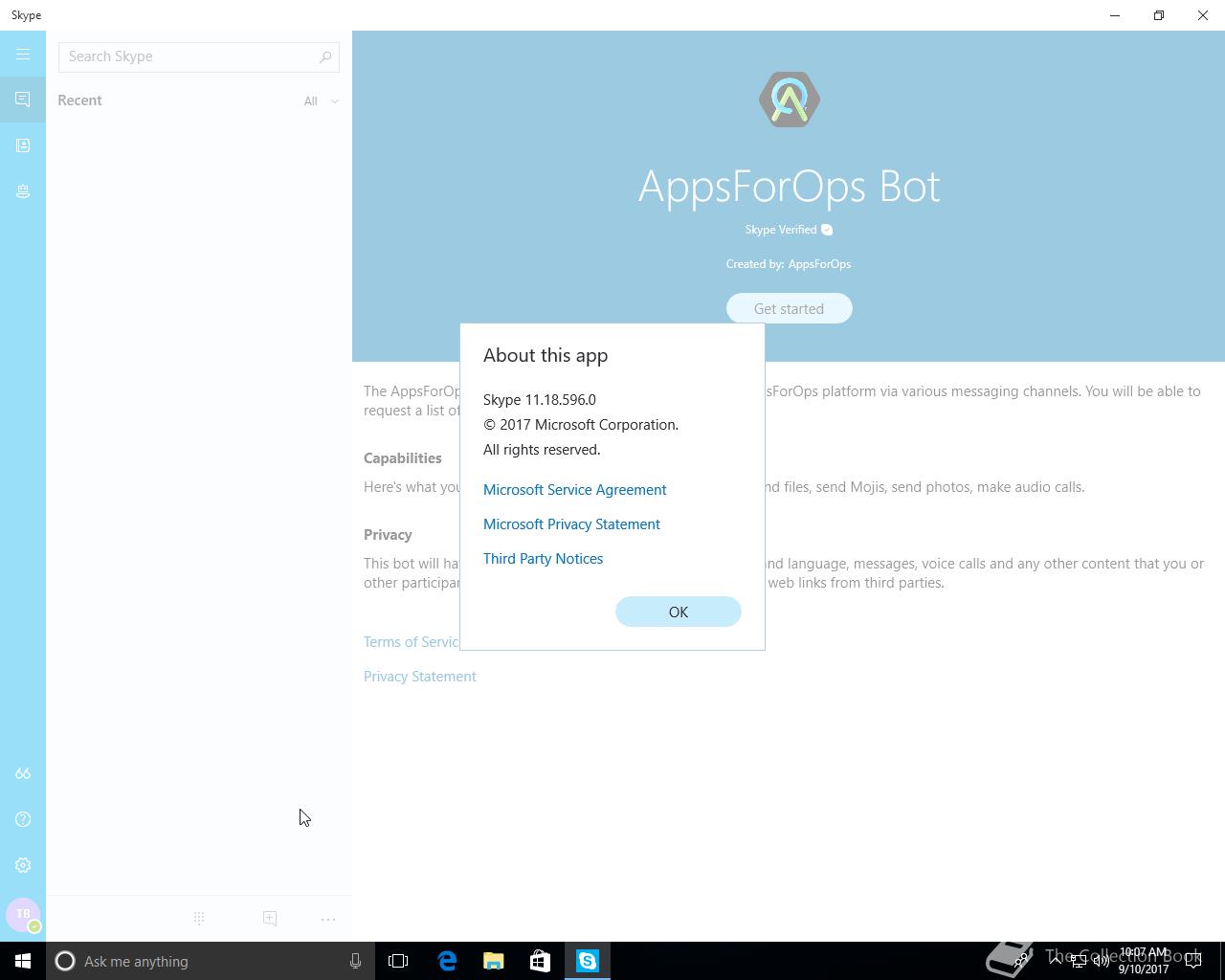Open Microsoft Service Agreement link

coord(575,489)
